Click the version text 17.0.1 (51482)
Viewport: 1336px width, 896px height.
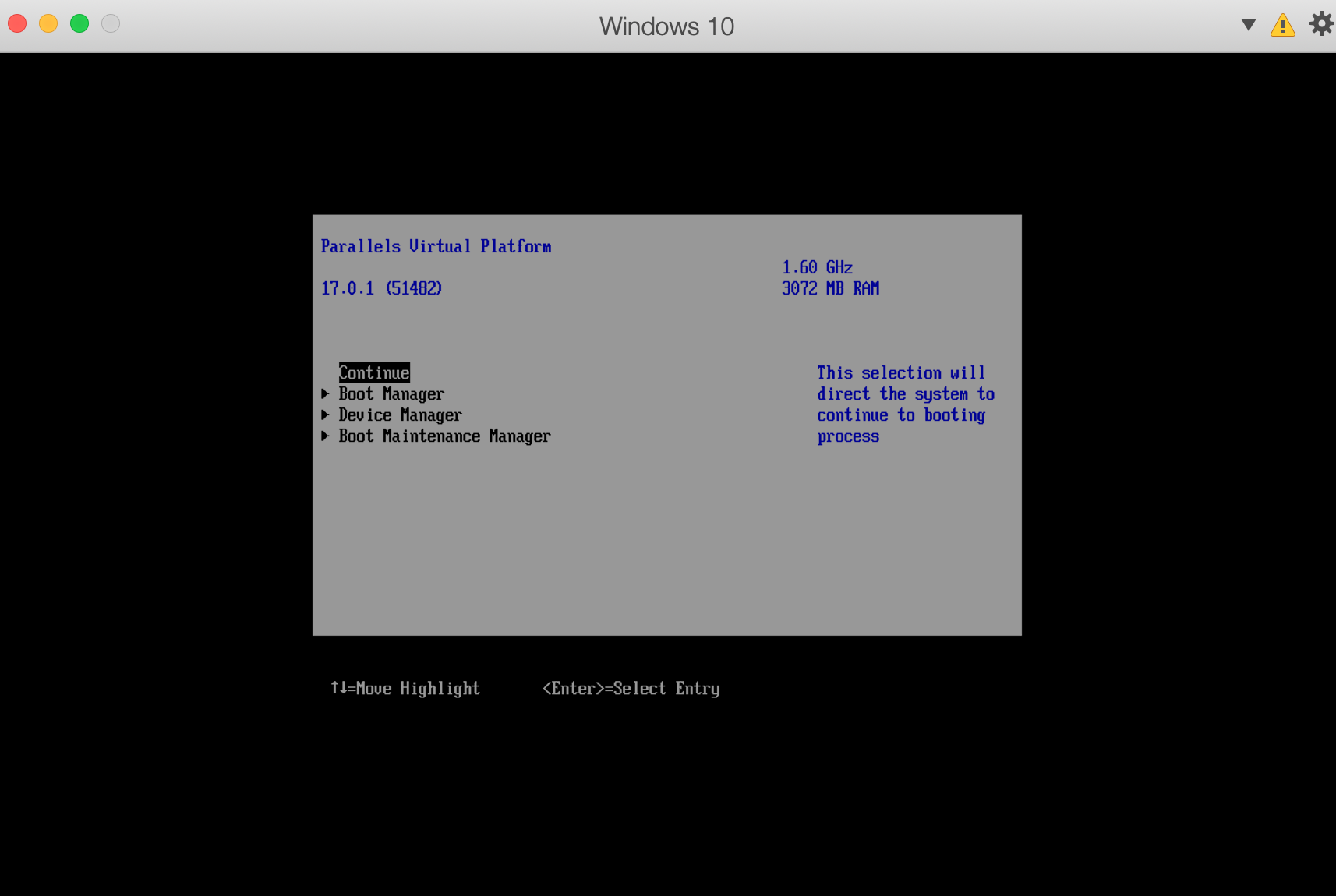pos(381,288)
